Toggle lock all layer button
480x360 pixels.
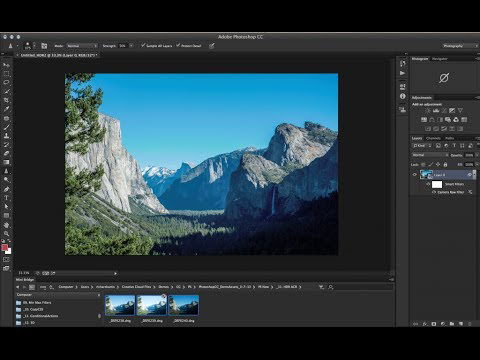(445, 164)
